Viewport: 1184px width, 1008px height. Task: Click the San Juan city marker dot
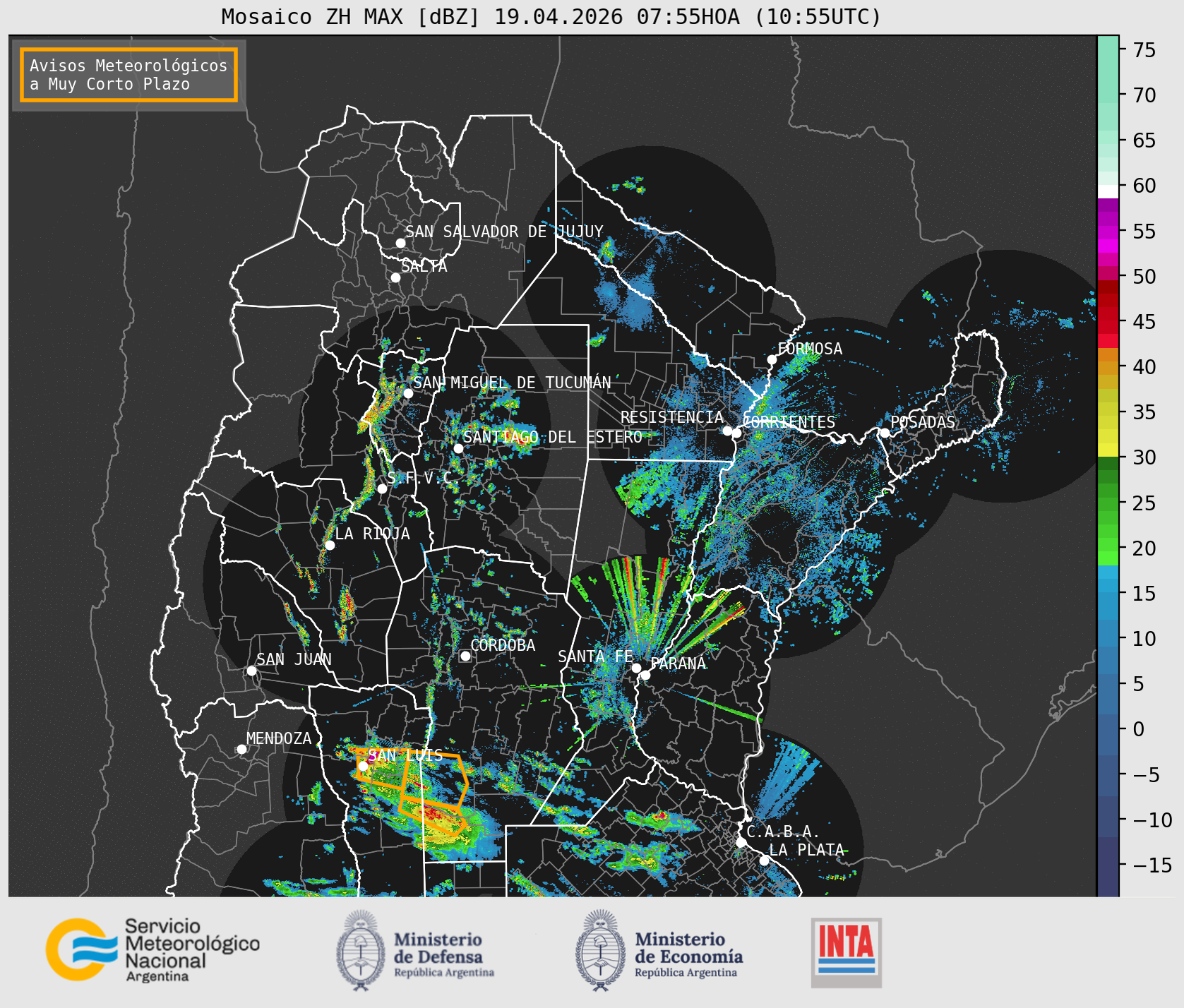[x=251, y=671]
